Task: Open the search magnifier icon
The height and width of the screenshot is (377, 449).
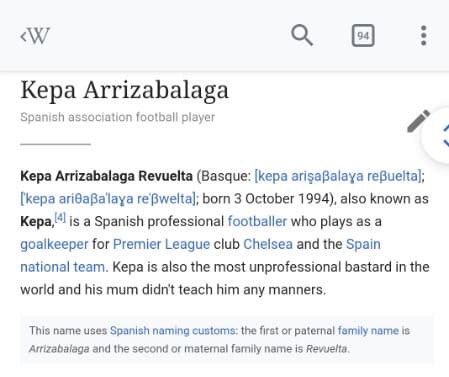Action: click(x=302, y=35)
